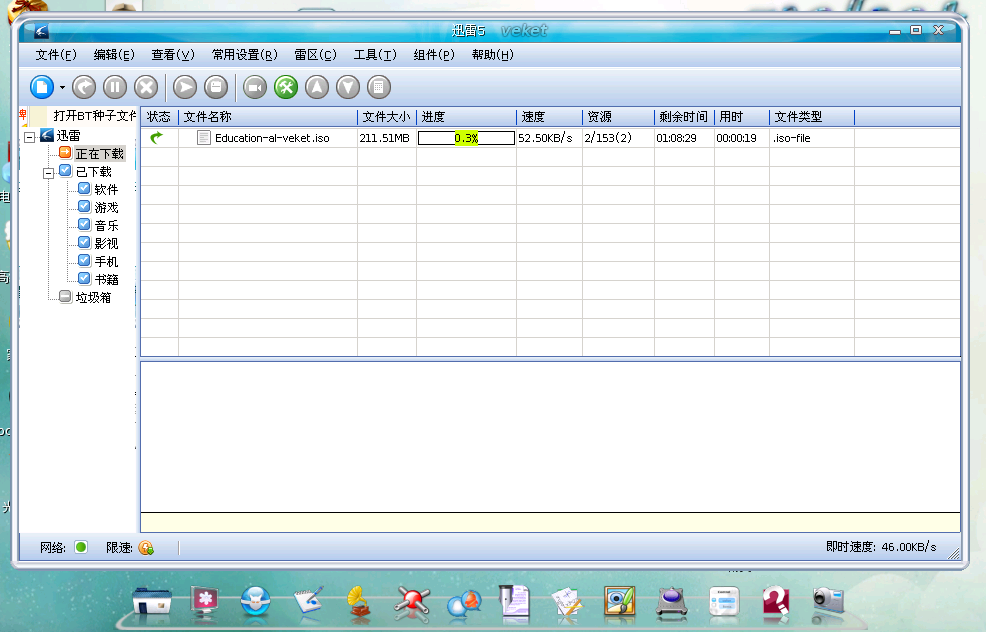Move the task up with the up-arrow button
Image resolution: width=986 pixels, height=632 pixels.
point(317,87)
